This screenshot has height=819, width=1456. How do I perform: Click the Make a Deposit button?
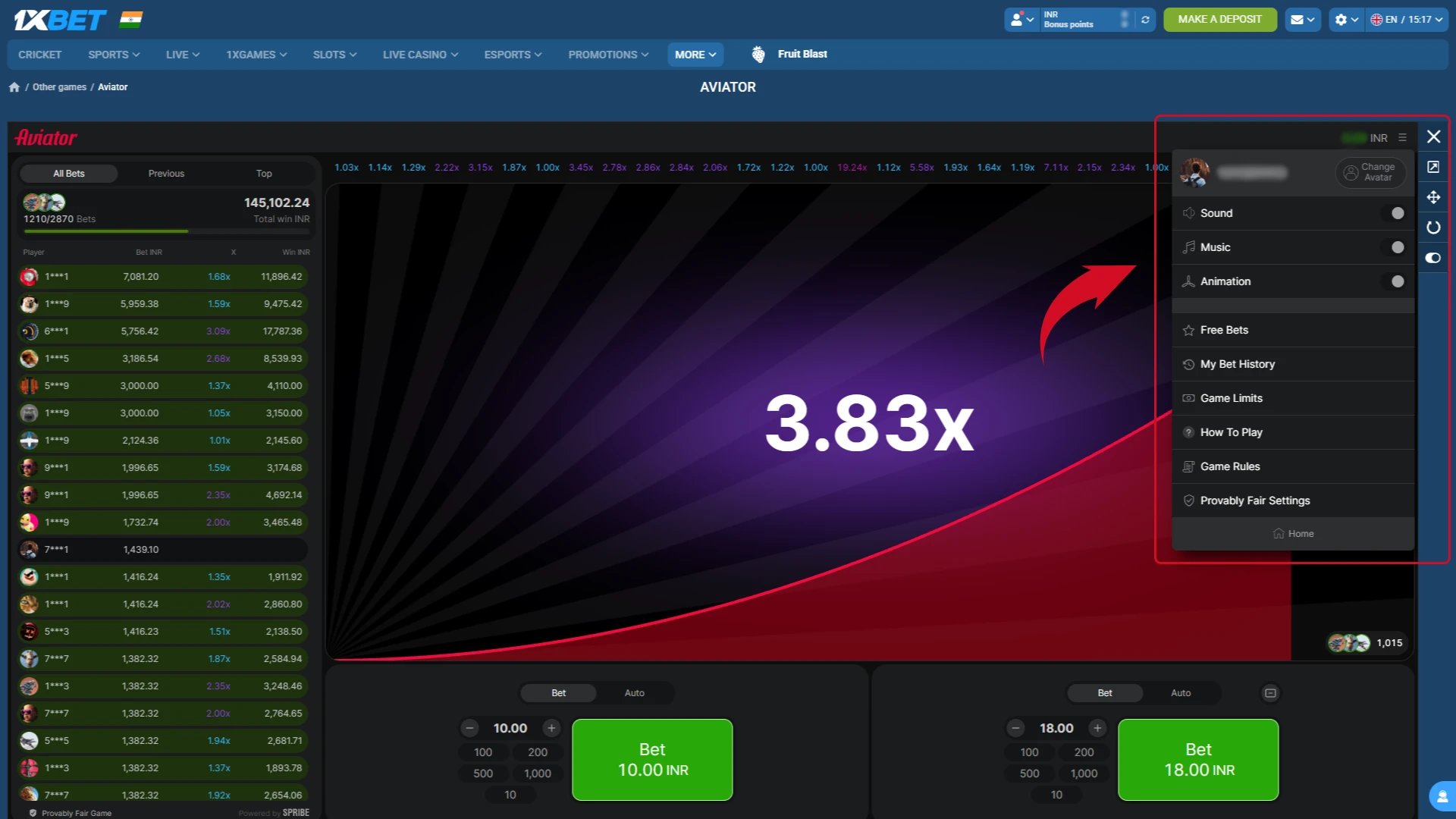(1219, 20)
